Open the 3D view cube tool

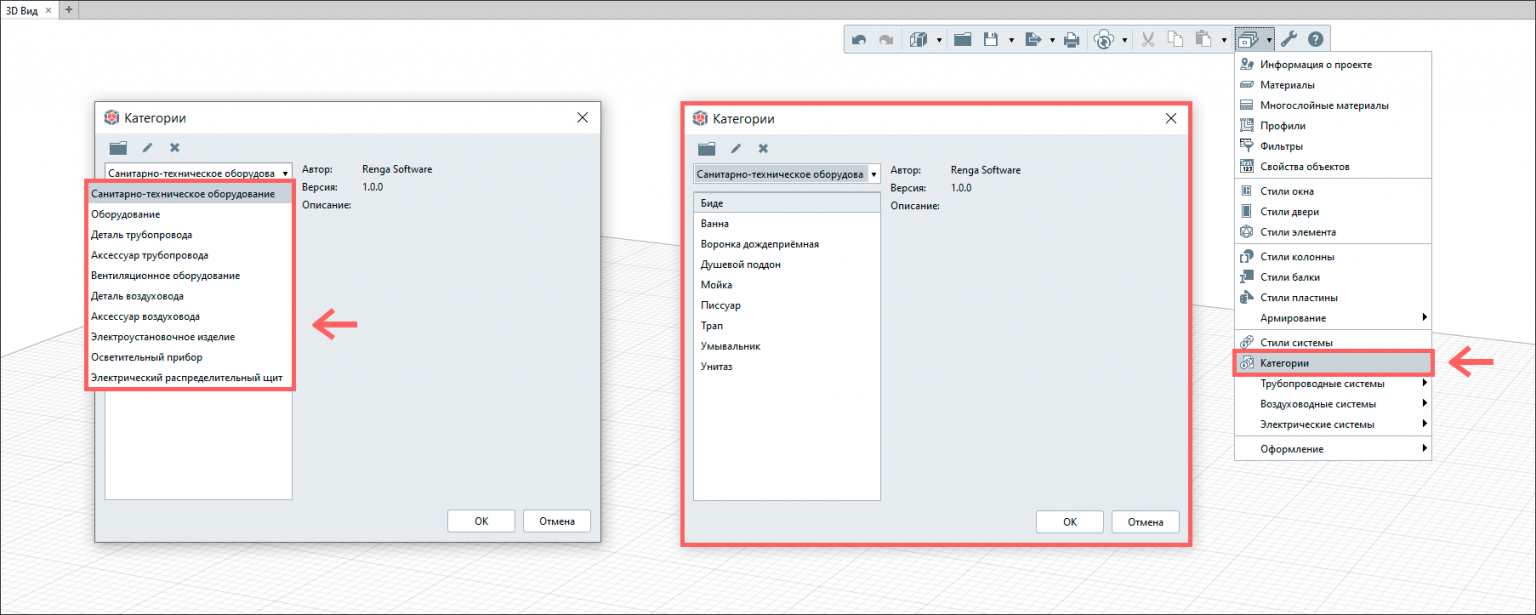point(918,40)
